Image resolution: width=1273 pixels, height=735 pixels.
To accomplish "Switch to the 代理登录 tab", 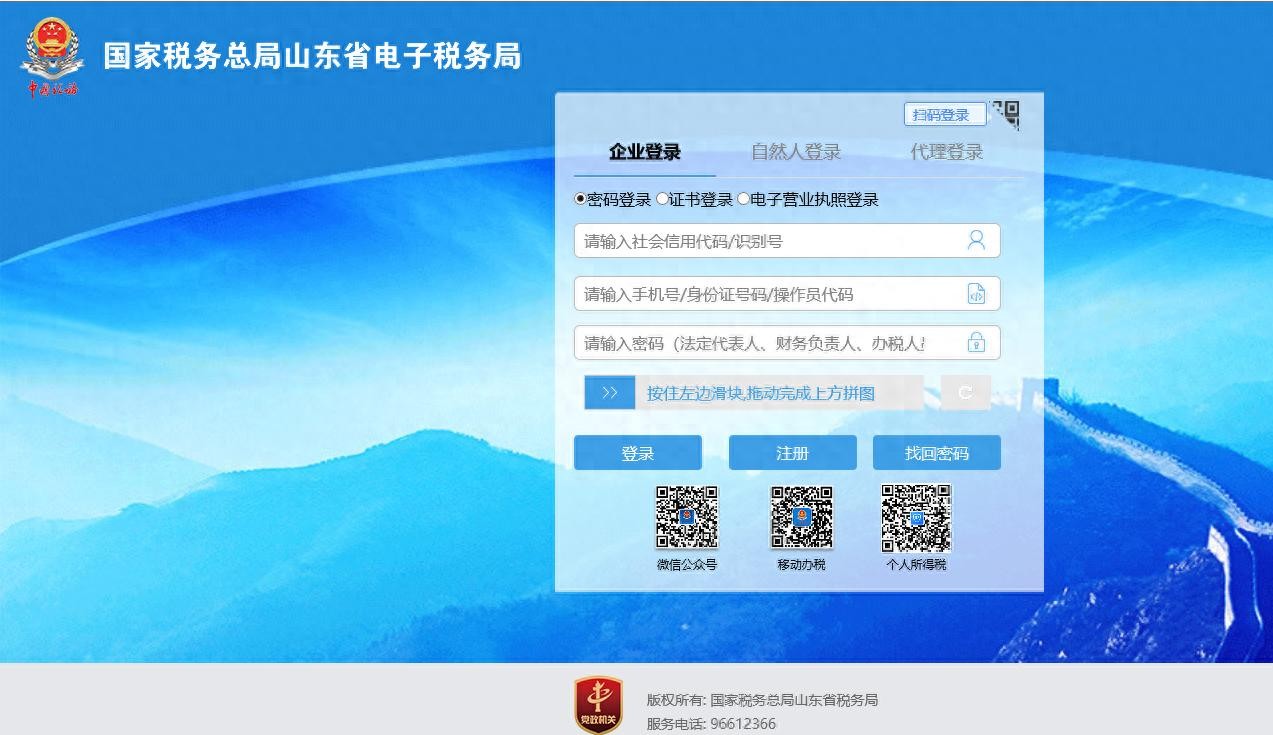I will (x=946, y=152).
